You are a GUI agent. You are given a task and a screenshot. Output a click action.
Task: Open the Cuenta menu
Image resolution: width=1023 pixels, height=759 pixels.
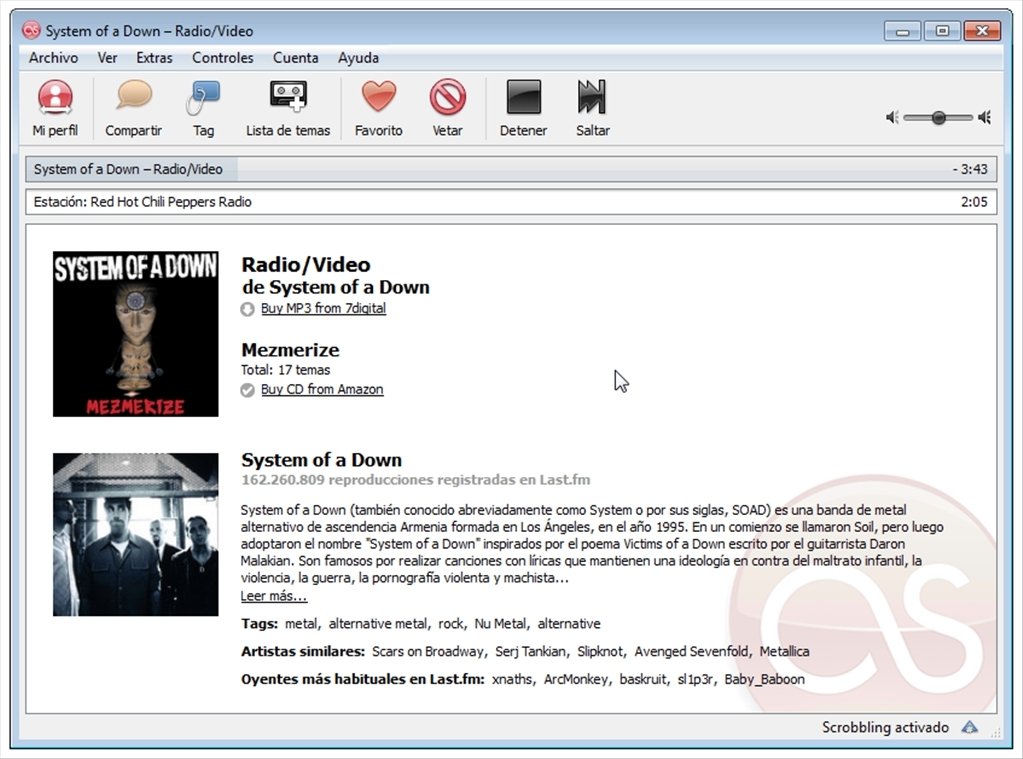(x=296, y=58)
